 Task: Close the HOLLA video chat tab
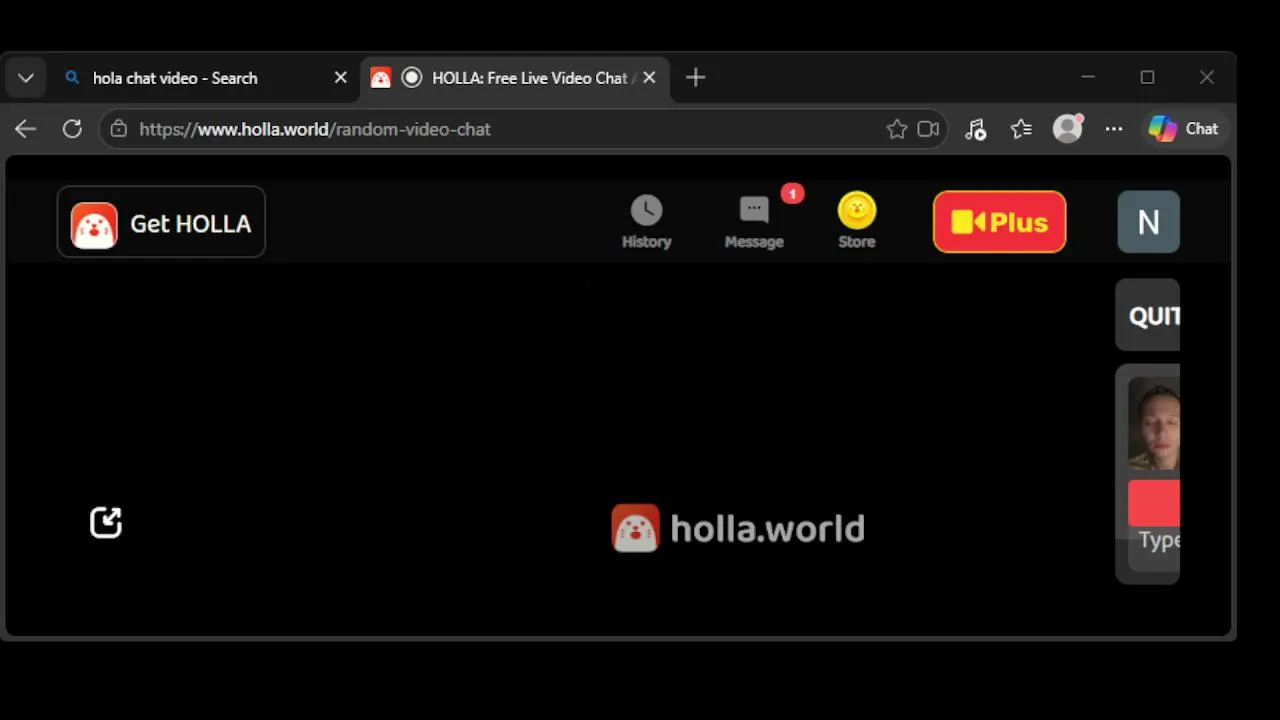[x=649, y=78]
